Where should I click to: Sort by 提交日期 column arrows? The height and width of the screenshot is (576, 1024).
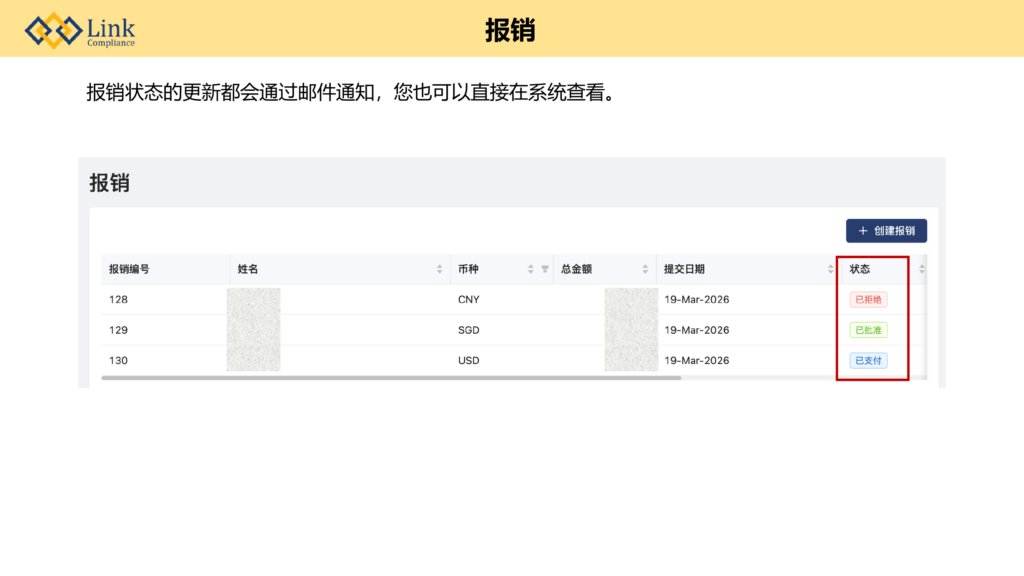tap(830, 269)
